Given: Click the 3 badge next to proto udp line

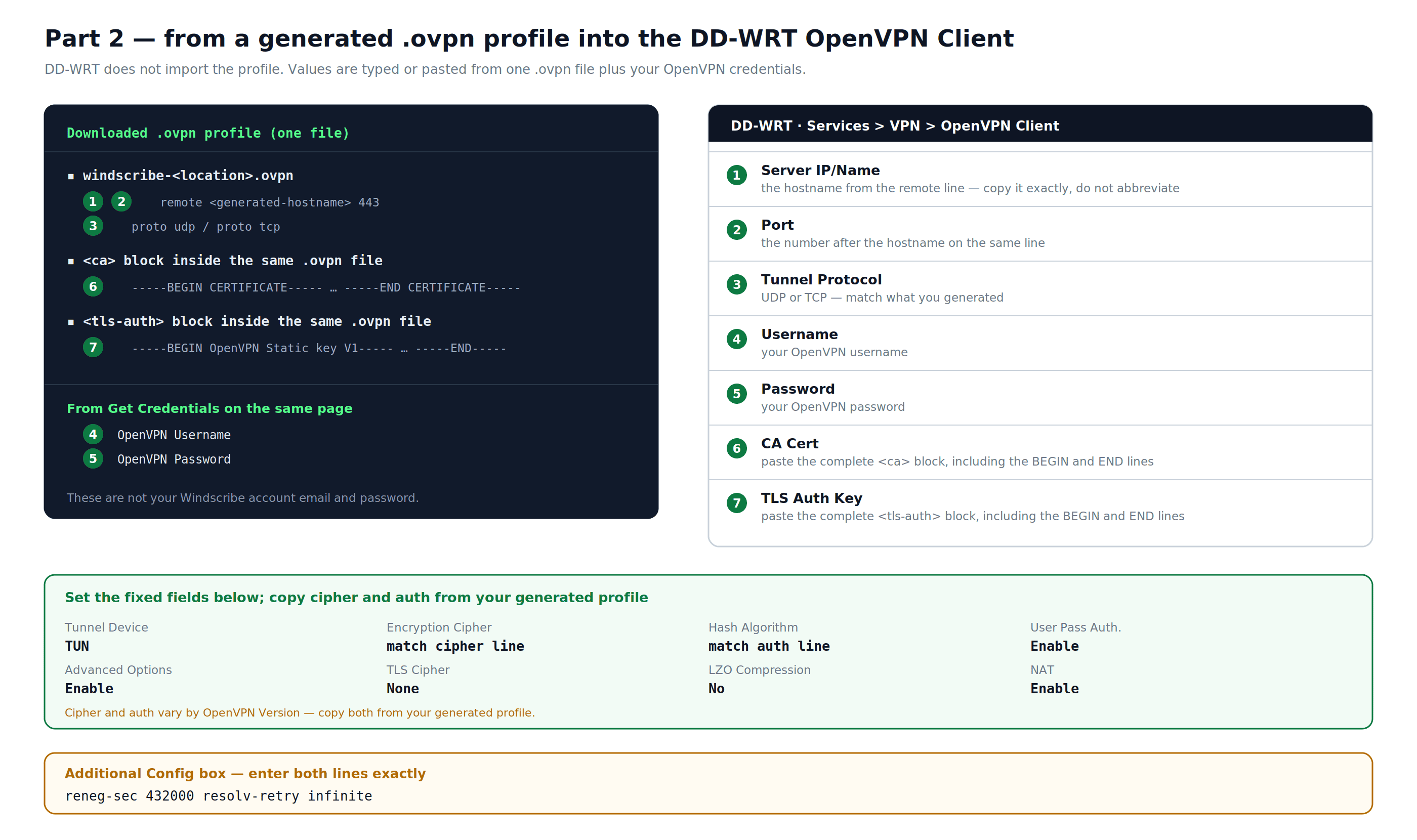Looking at the screenshot, I should tap(94, 226).
